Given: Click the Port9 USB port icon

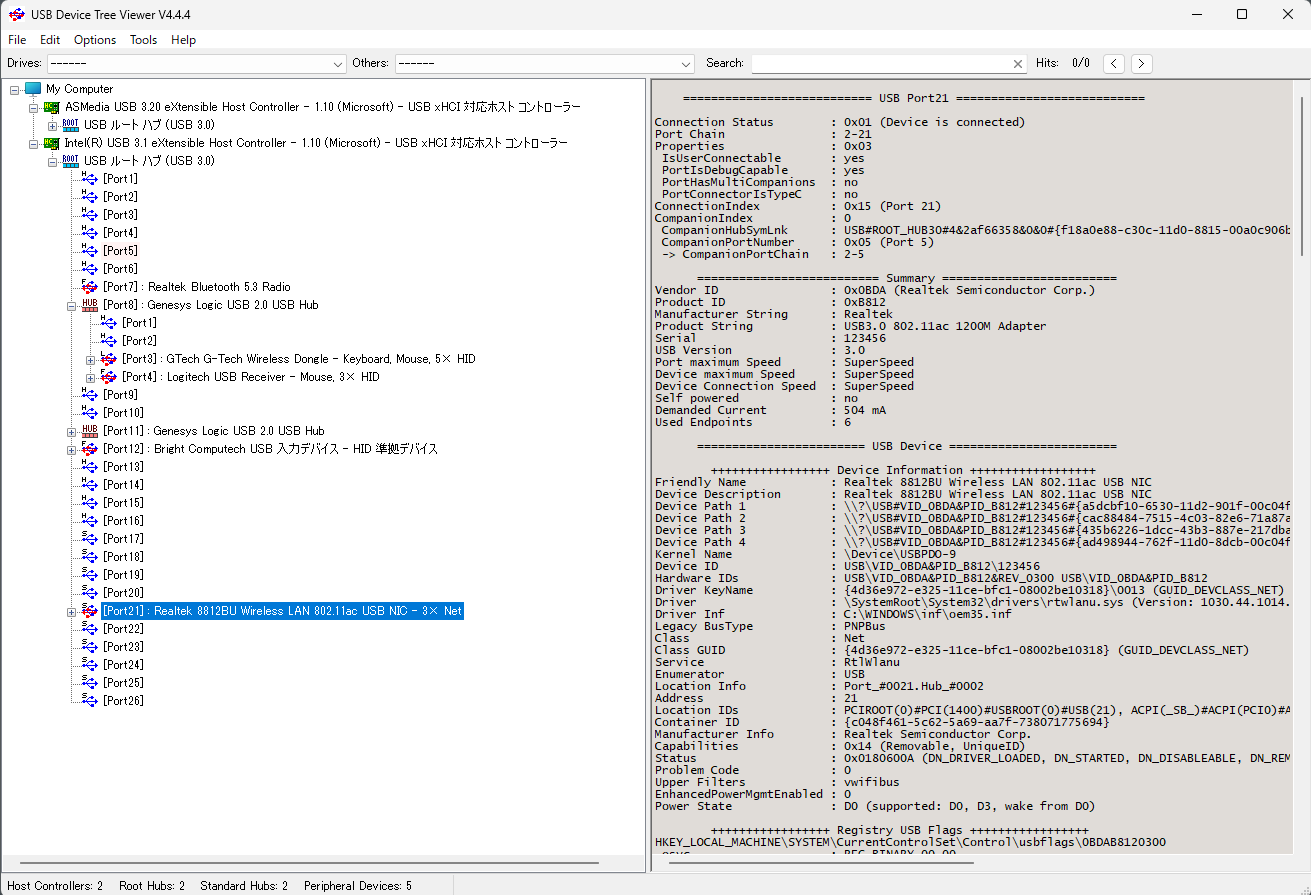Looking at the screenshot, I should [x=90, y=395].
